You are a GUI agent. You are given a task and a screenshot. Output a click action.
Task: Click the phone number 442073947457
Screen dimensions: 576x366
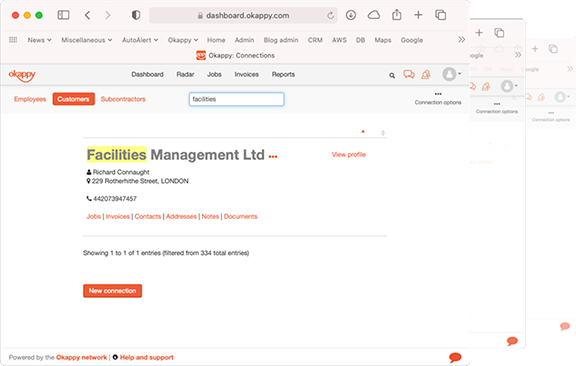(115, 199)
